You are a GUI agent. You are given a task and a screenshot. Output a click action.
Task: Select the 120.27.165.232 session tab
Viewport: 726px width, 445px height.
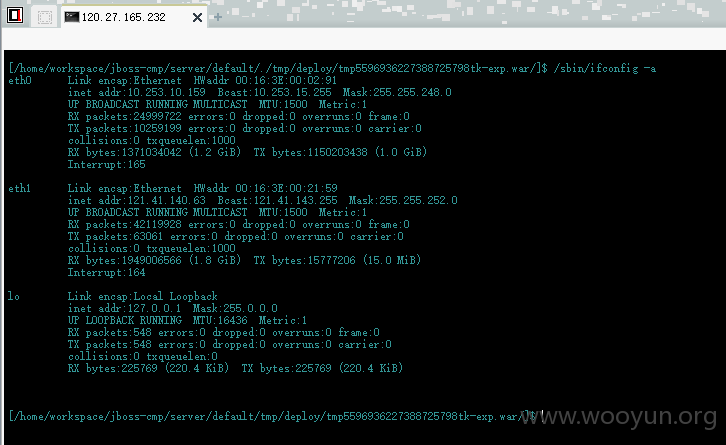(x=134, y=17)
